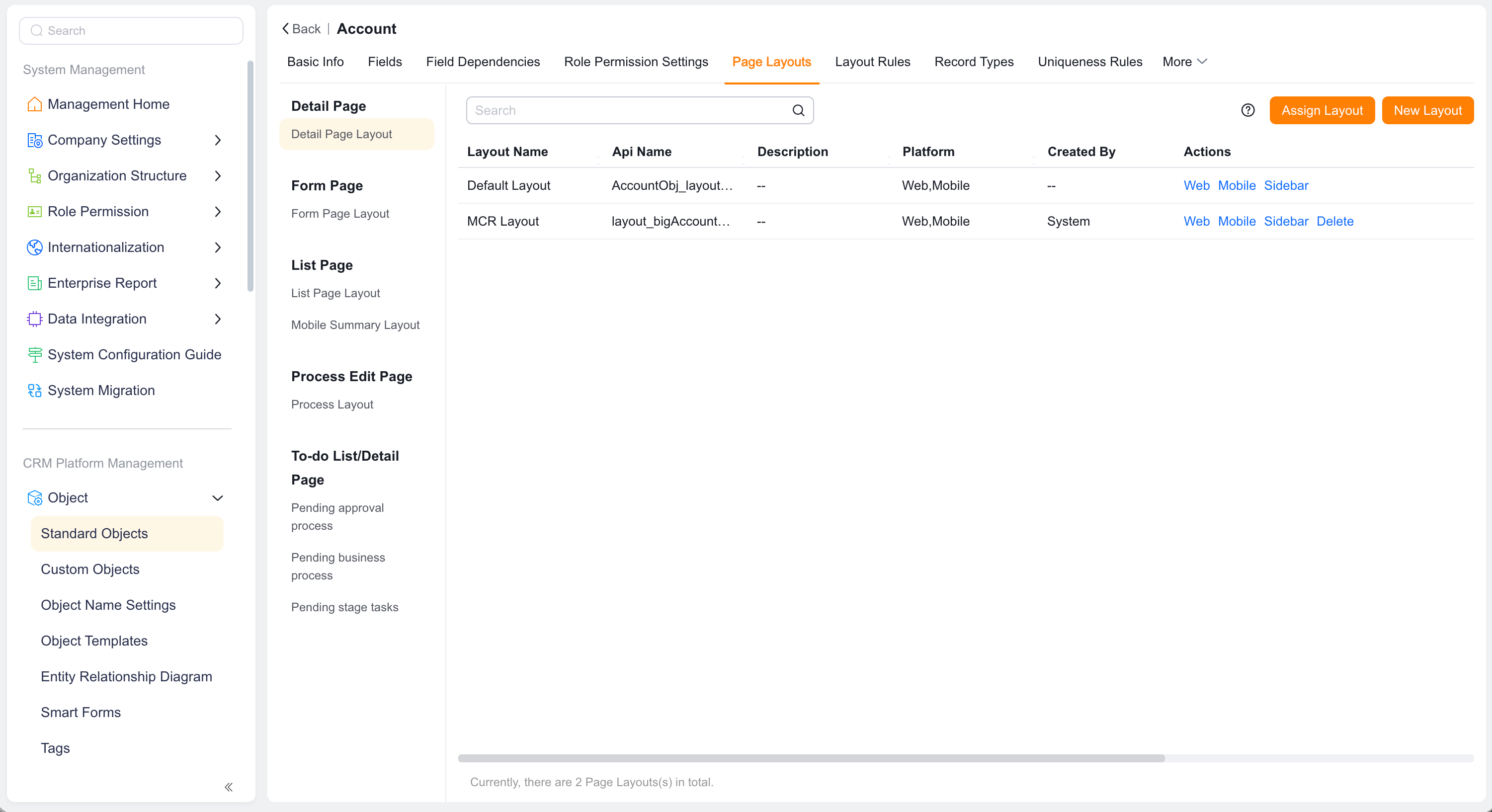Viewport: 1492px width, 812px height.
Task: Open Custom Objects in sidebar
Action: tap(90, 569)
